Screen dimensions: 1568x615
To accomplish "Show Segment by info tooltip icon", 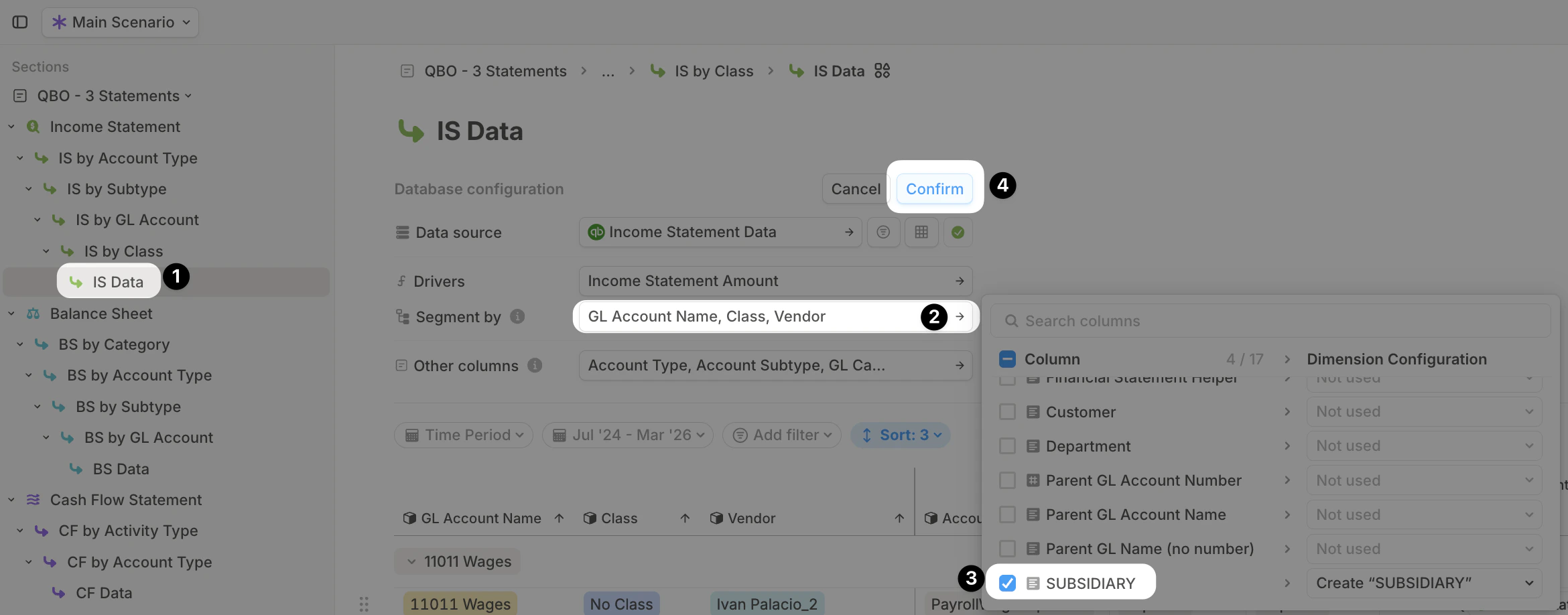I will 517,316.
